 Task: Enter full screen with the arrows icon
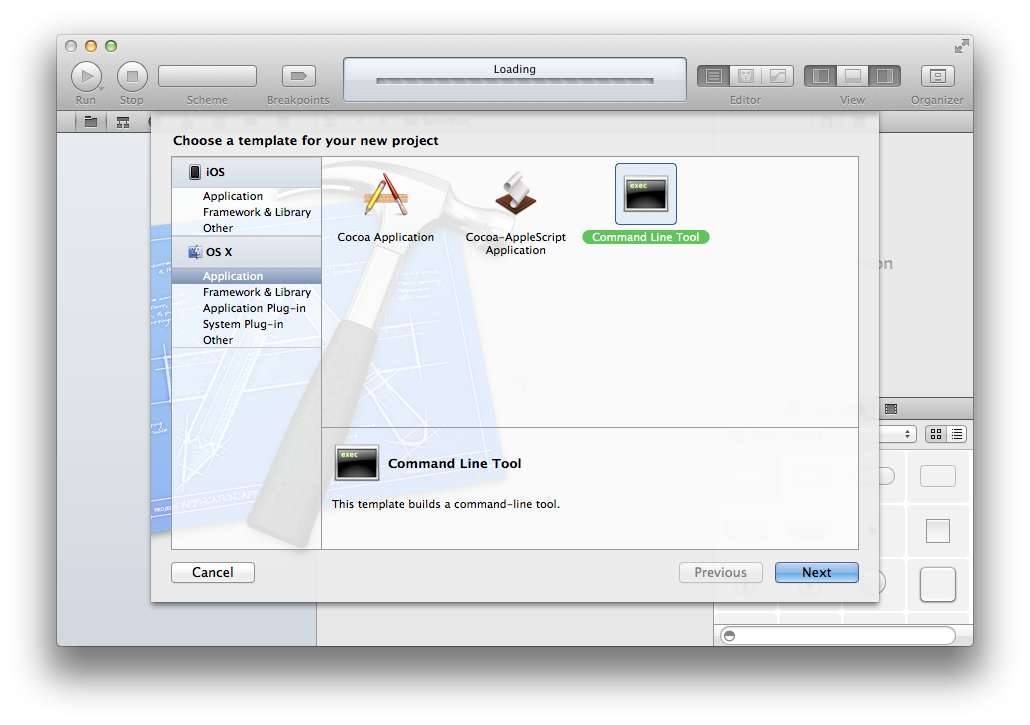coord(961,46)
